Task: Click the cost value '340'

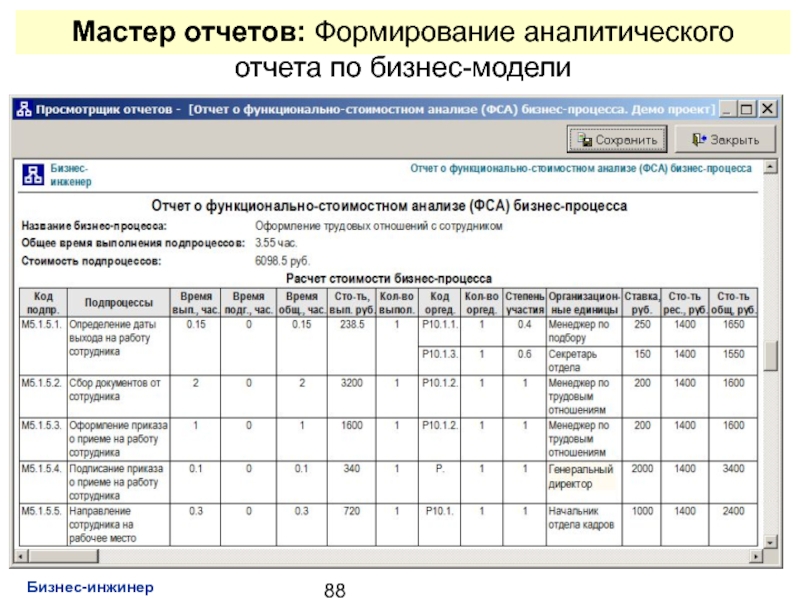Action: (352, 468)
